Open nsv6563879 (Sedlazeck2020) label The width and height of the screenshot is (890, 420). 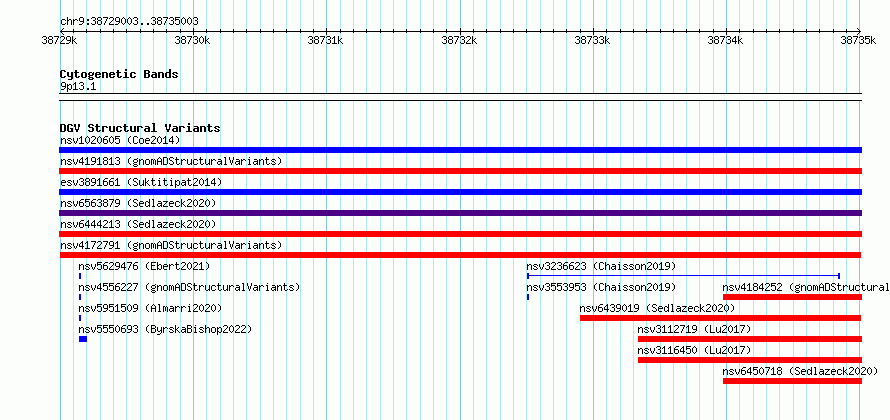(x=138, y=203)
